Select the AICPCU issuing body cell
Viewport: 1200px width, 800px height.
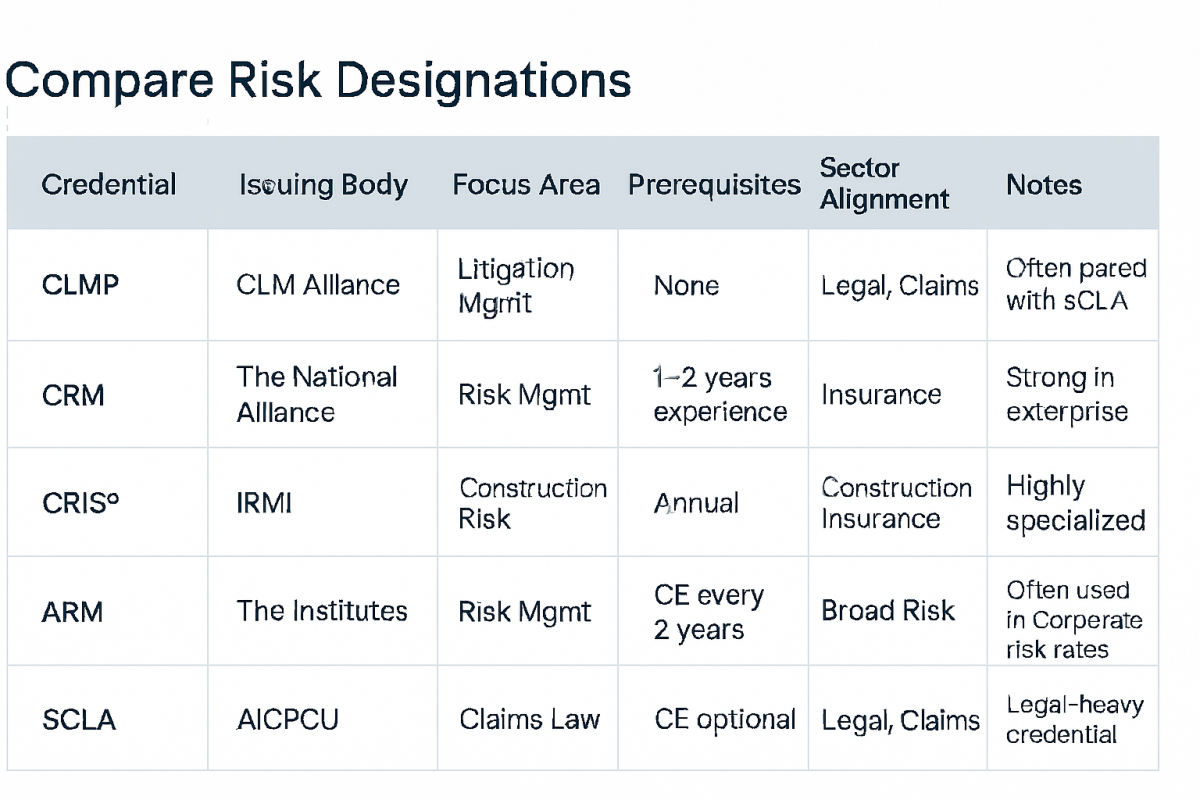coord(289,719)
